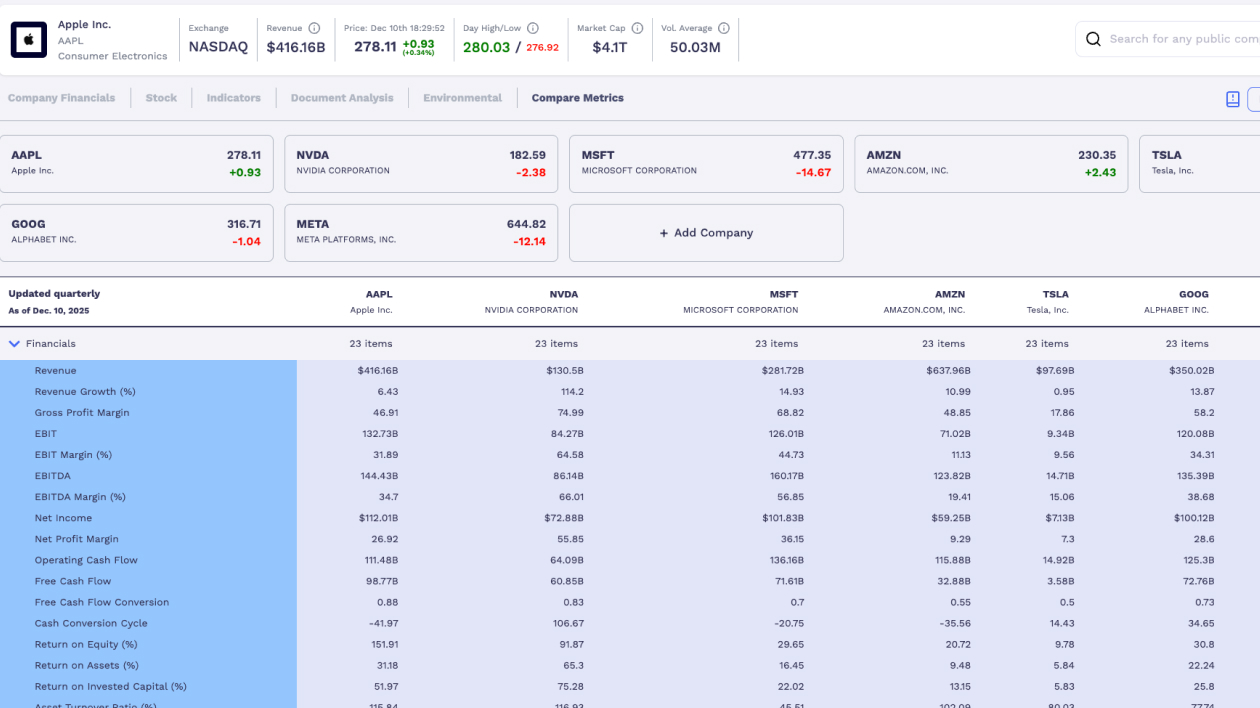Screen dimensions: 1260x708
Task: Open the blue book guide icon
Action: (1233, 99)
